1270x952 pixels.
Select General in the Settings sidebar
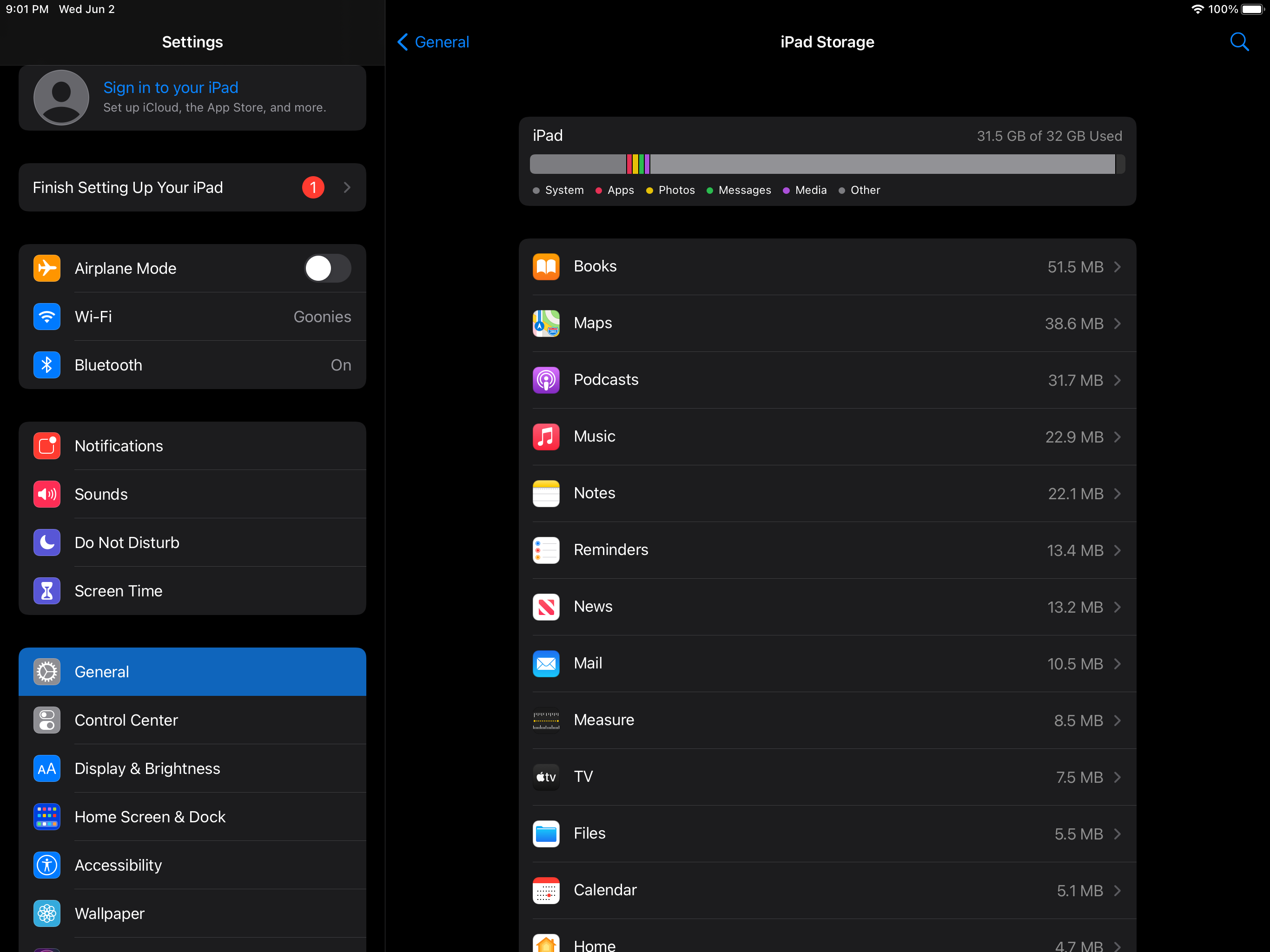192,671
